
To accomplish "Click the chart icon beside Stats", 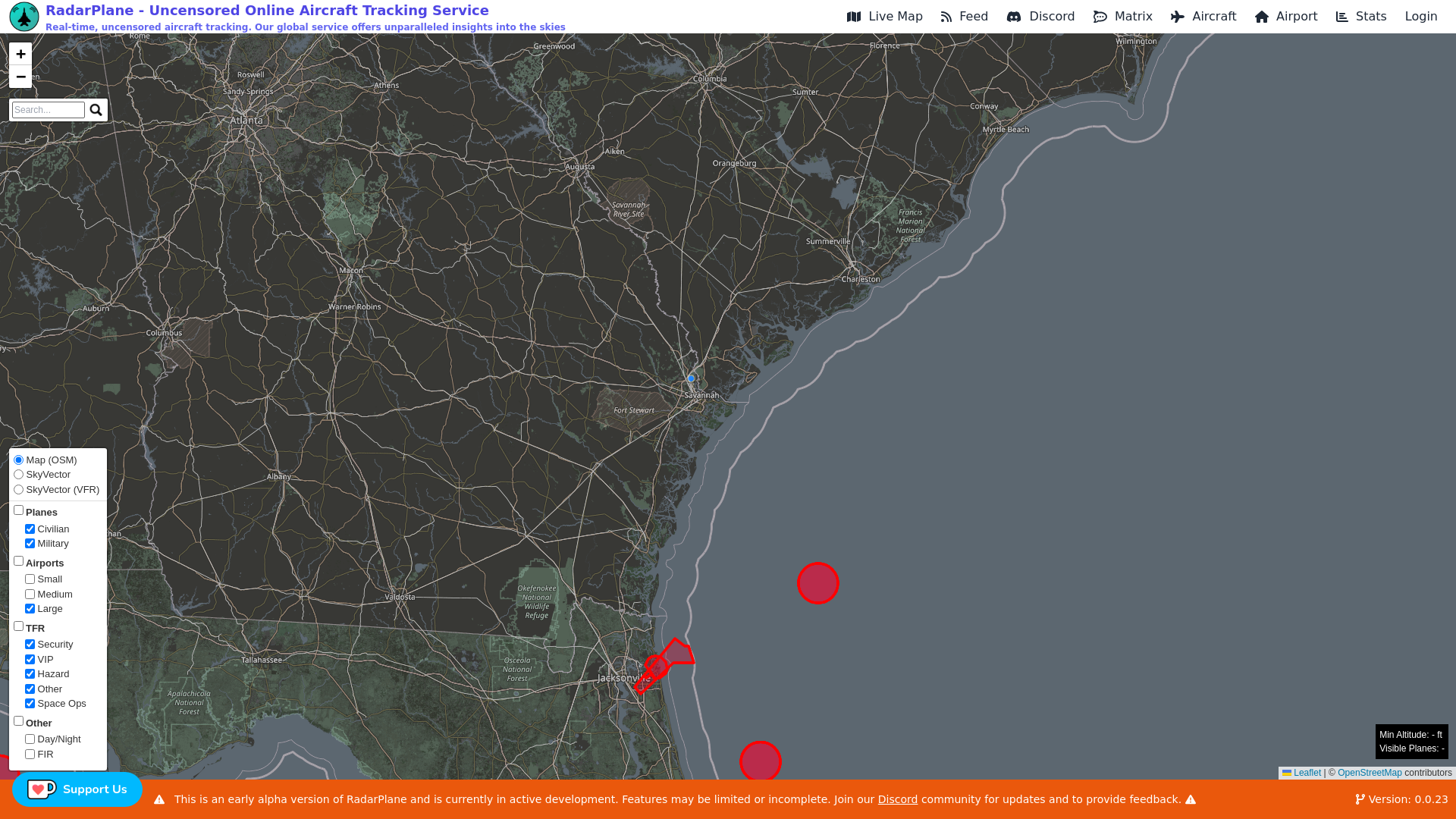I will pos(1342,17).
